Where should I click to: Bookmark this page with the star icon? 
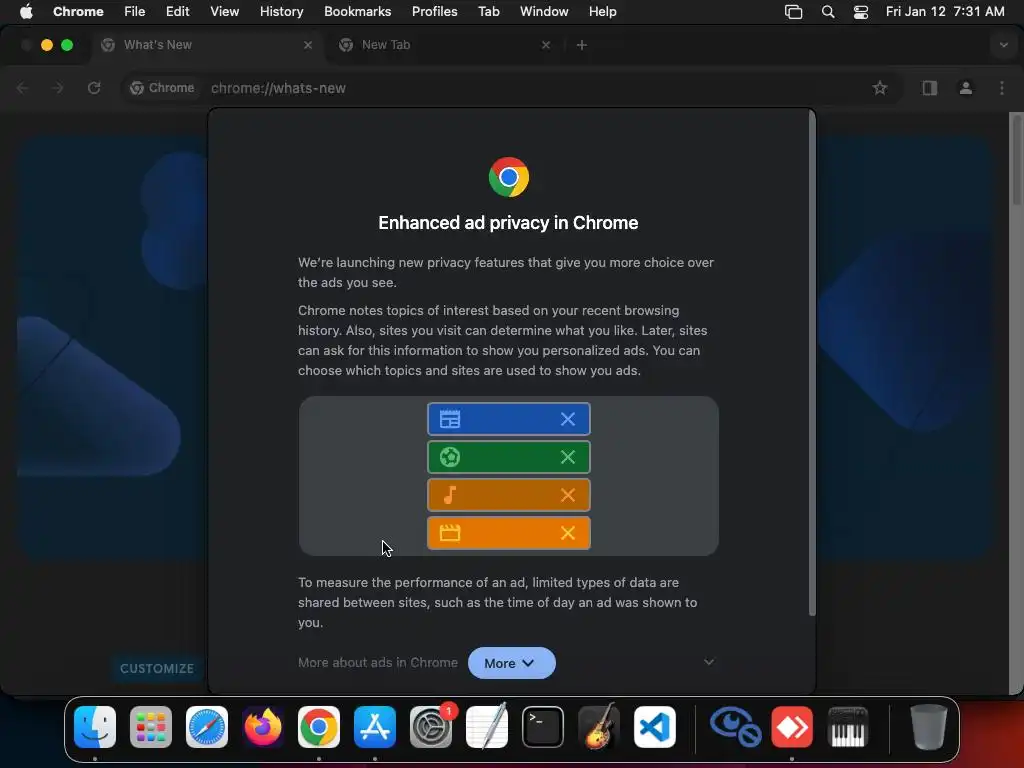click(x=880, y=88)
